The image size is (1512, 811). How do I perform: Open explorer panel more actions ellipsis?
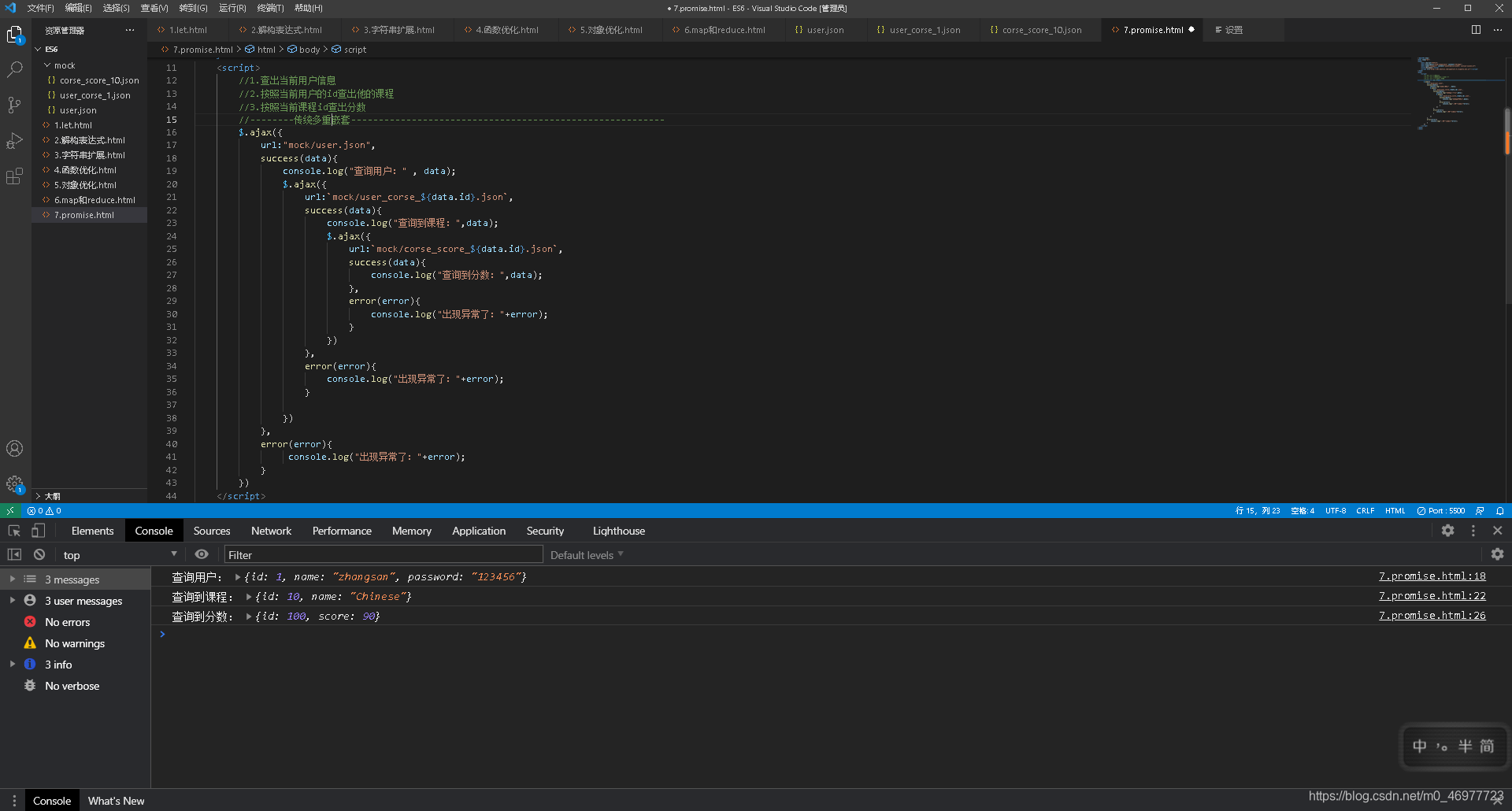click(130, 30)
